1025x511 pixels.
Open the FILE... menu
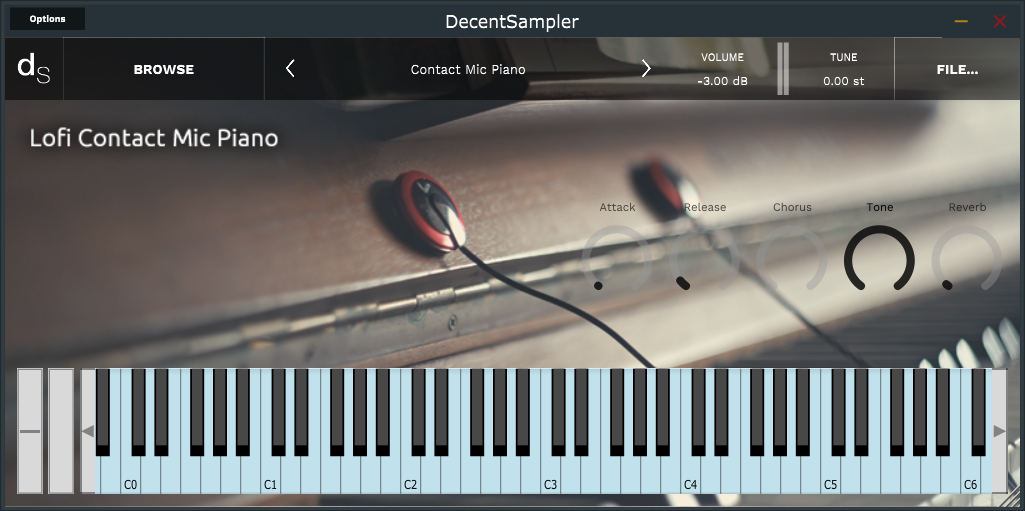click(957, 69)
